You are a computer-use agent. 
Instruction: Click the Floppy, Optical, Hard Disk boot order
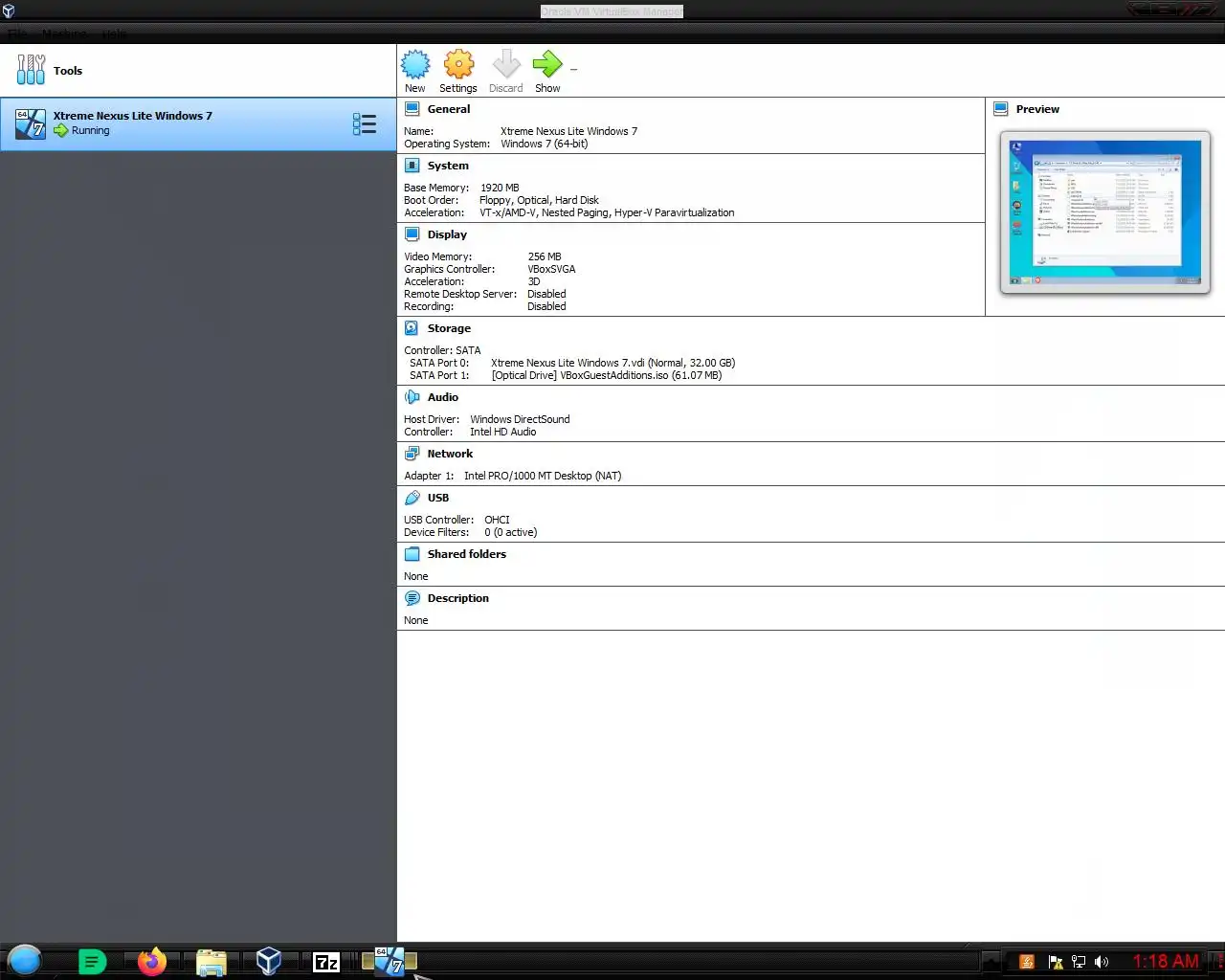click(539, 200)
